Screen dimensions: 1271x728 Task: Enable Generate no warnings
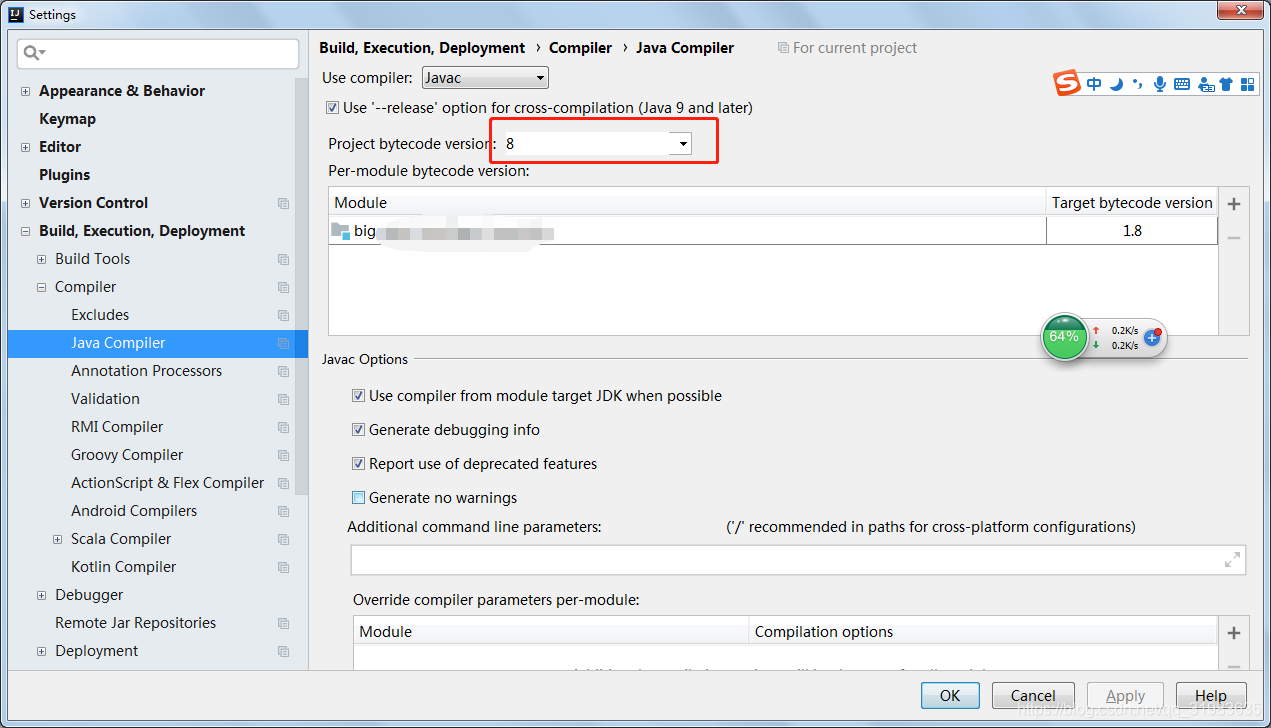pyautogui.click(x=358, y=497)
